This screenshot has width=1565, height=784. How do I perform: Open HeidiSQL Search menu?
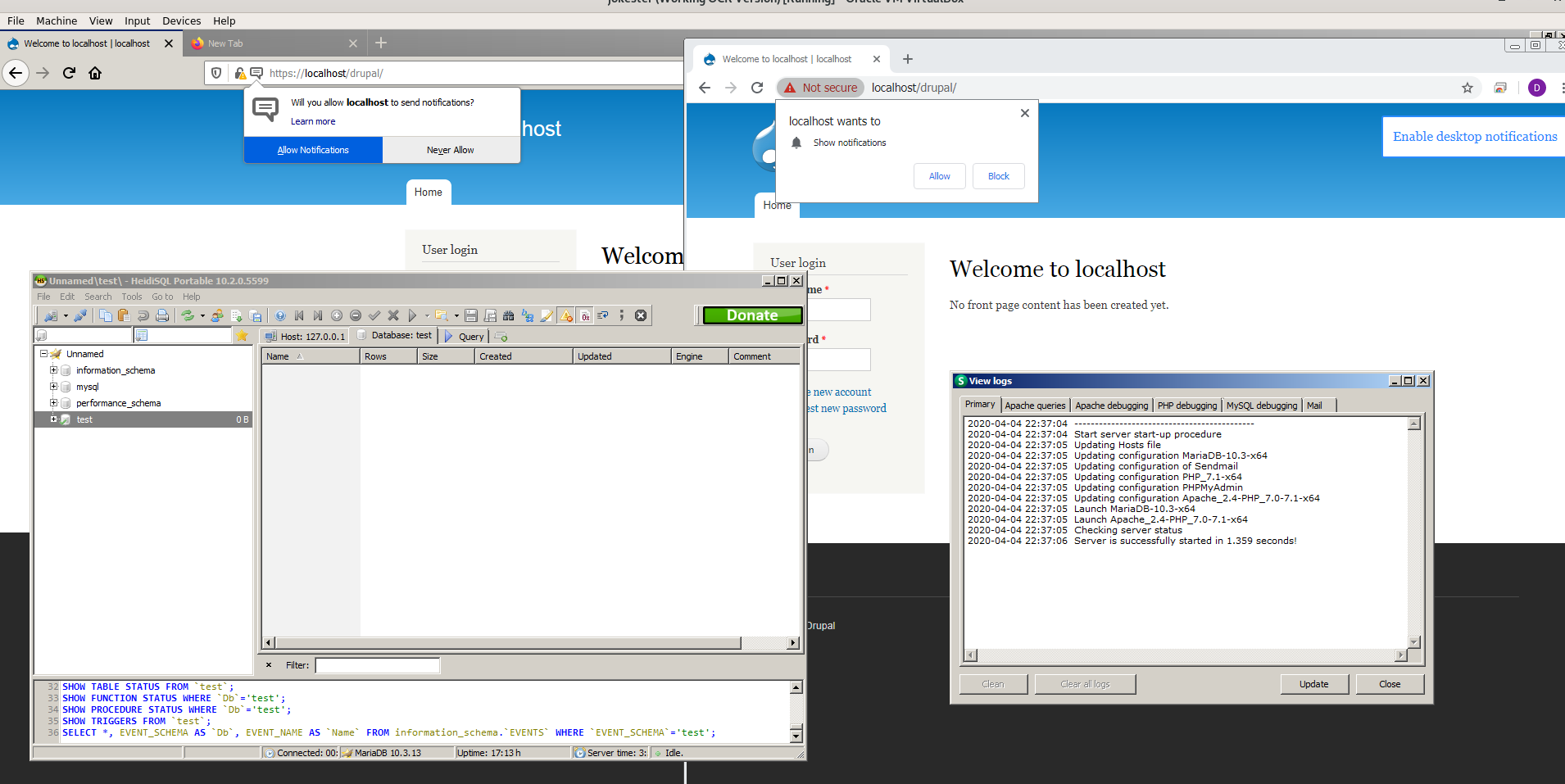[98, 297]
